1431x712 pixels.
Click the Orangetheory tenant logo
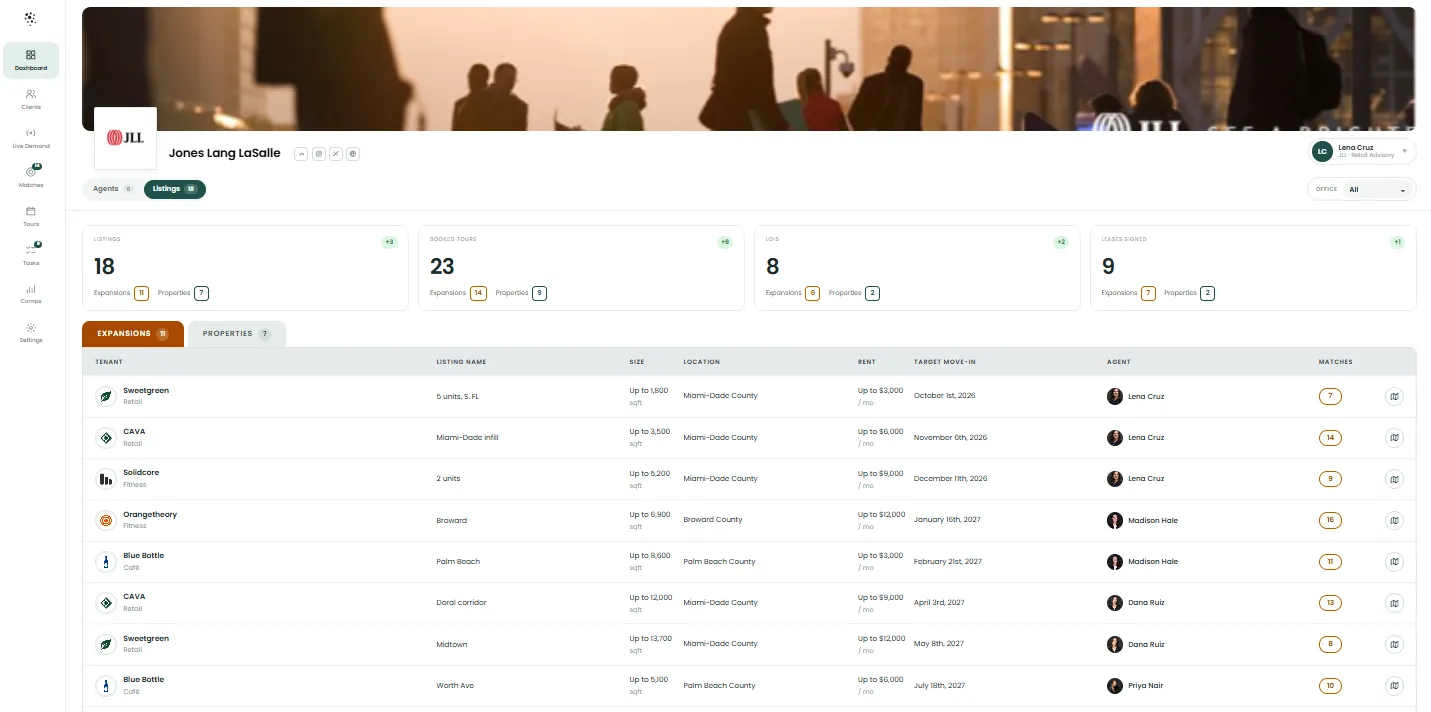(105, 520)
